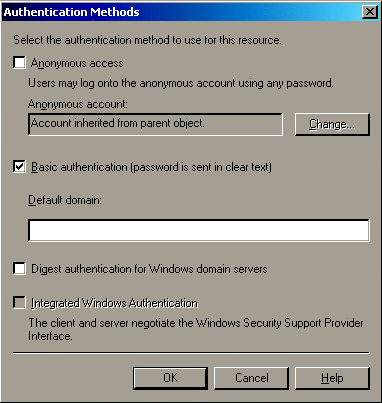Click the 'Anonymous access' label text
Image resolution: width=382 pixels, height=403 pixels.
point(77,63)
